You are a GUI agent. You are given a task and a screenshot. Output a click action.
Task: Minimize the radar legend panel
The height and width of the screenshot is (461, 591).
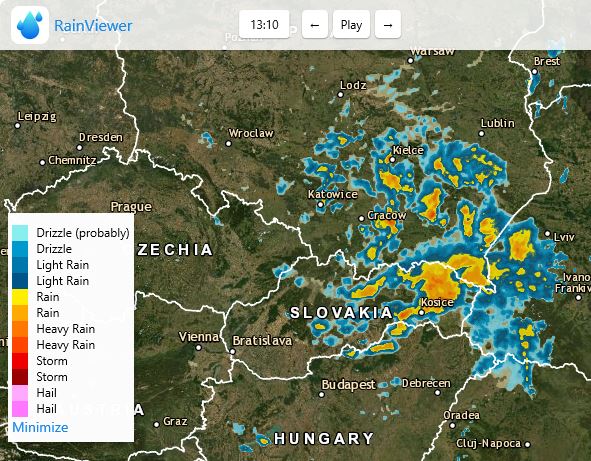tap(40, 427)
